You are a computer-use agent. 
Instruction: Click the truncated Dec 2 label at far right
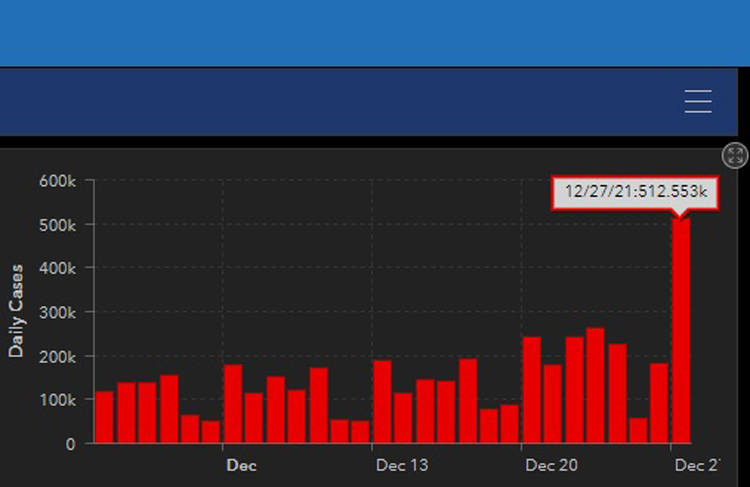pos(697,465)
